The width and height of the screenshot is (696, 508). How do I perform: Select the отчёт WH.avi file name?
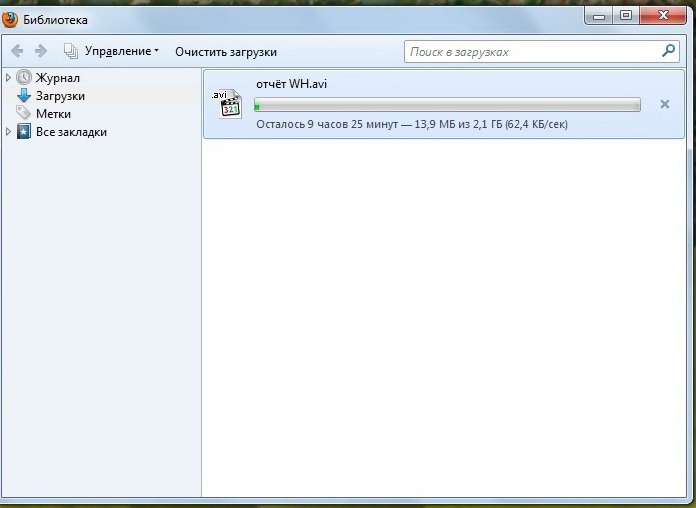click(291, 83)
